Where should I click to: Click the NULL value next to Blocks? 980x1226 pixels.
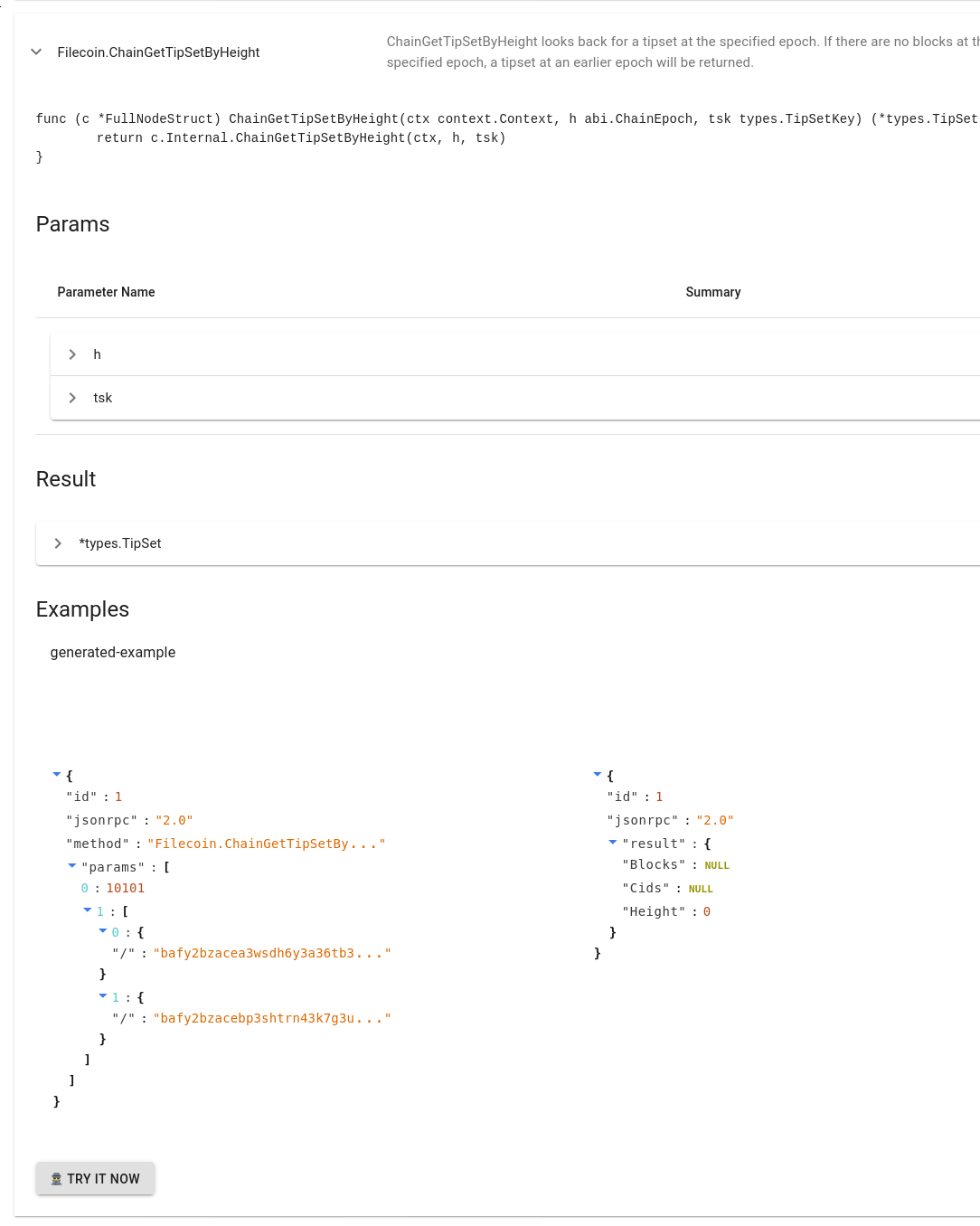716,865
